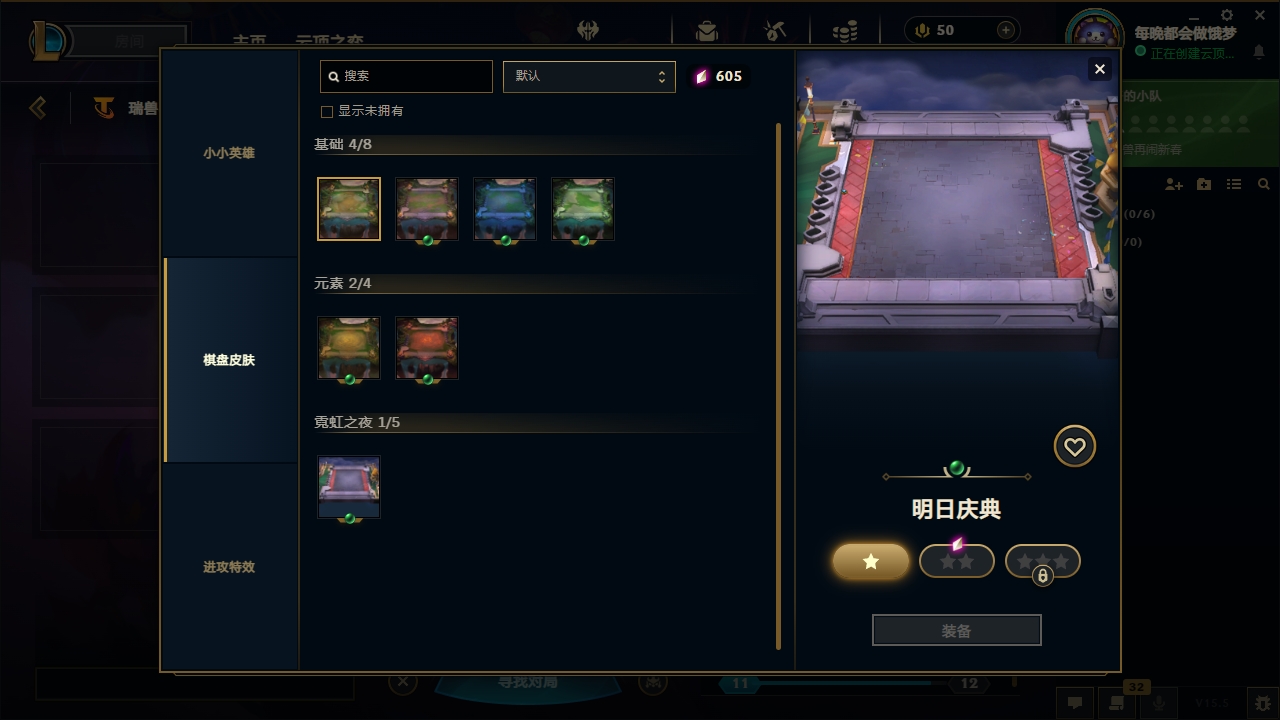The width and height of the screenshot is (1280, 720).
Task: Go back with the left chevron arrow
Action: 38,107
